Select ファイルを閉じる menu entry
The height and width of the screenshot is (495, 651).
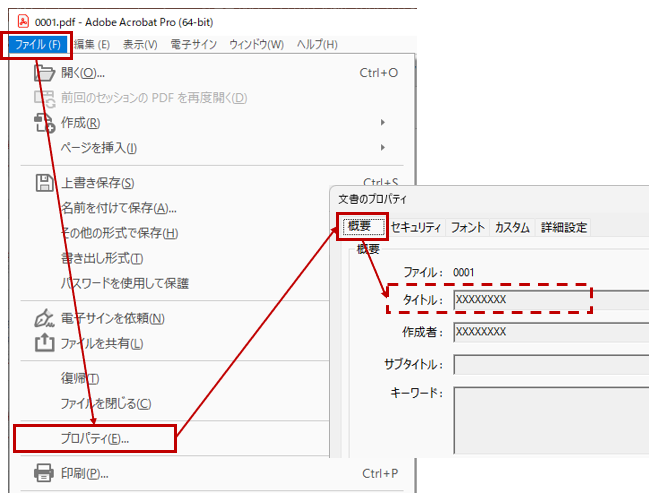106,404
